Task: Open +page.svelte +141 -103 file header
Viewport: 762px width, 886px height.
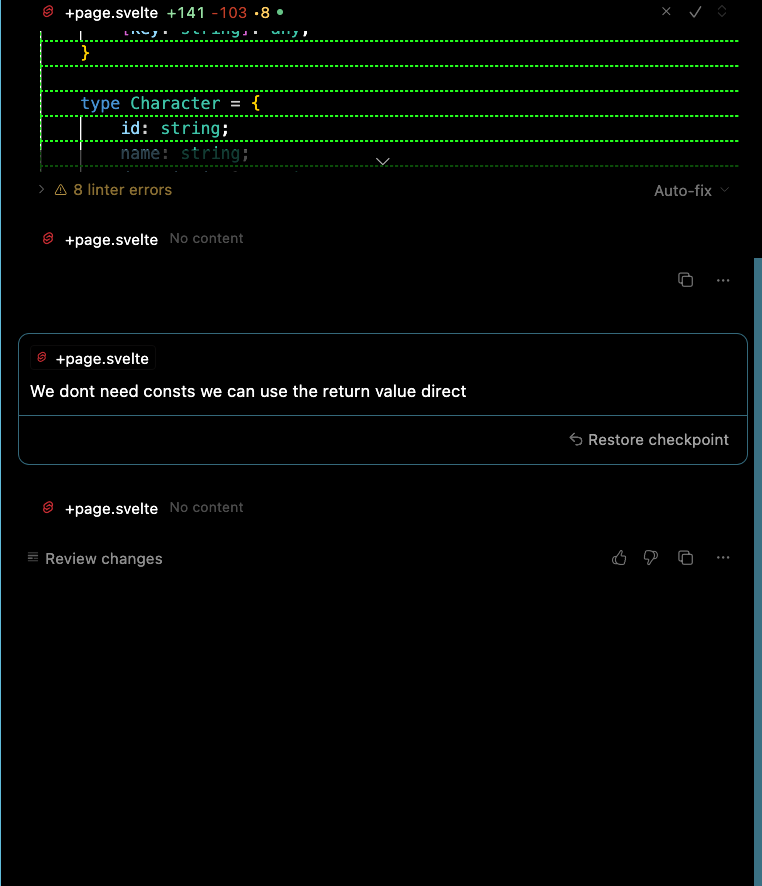Action: click(x=164, y=12)
